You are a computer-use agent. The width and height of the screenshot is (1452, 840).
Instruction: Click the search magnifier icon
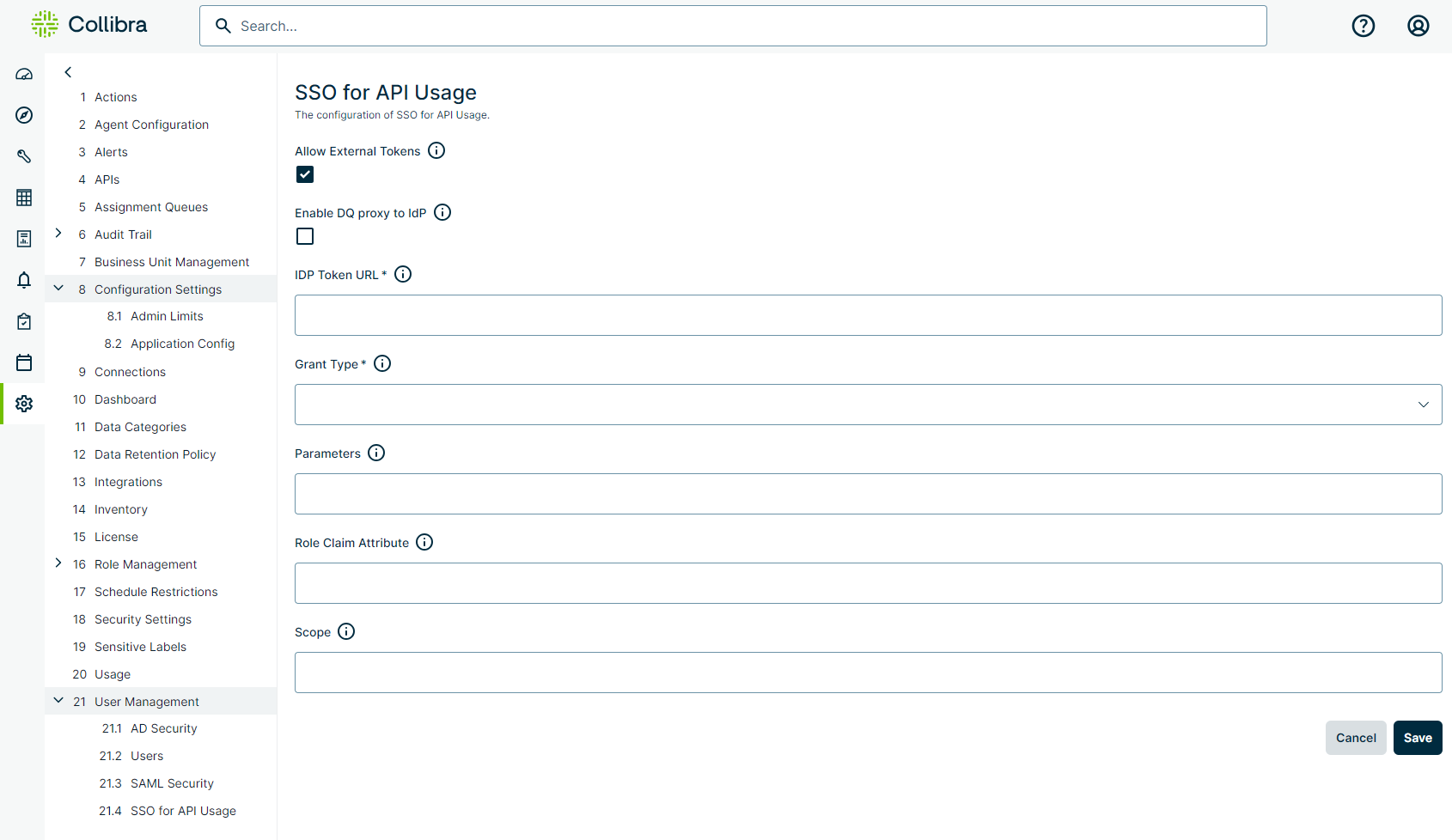223,26
